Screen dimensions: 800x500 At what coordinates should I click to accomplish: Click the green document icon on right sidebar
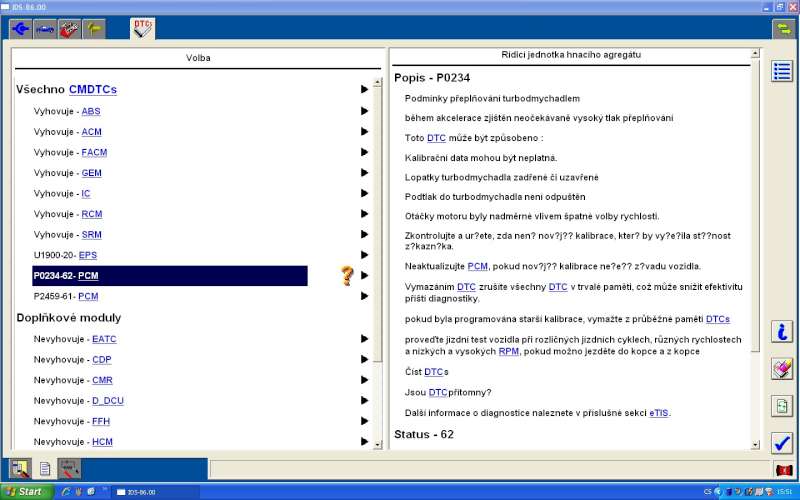(x=782, y=406)
